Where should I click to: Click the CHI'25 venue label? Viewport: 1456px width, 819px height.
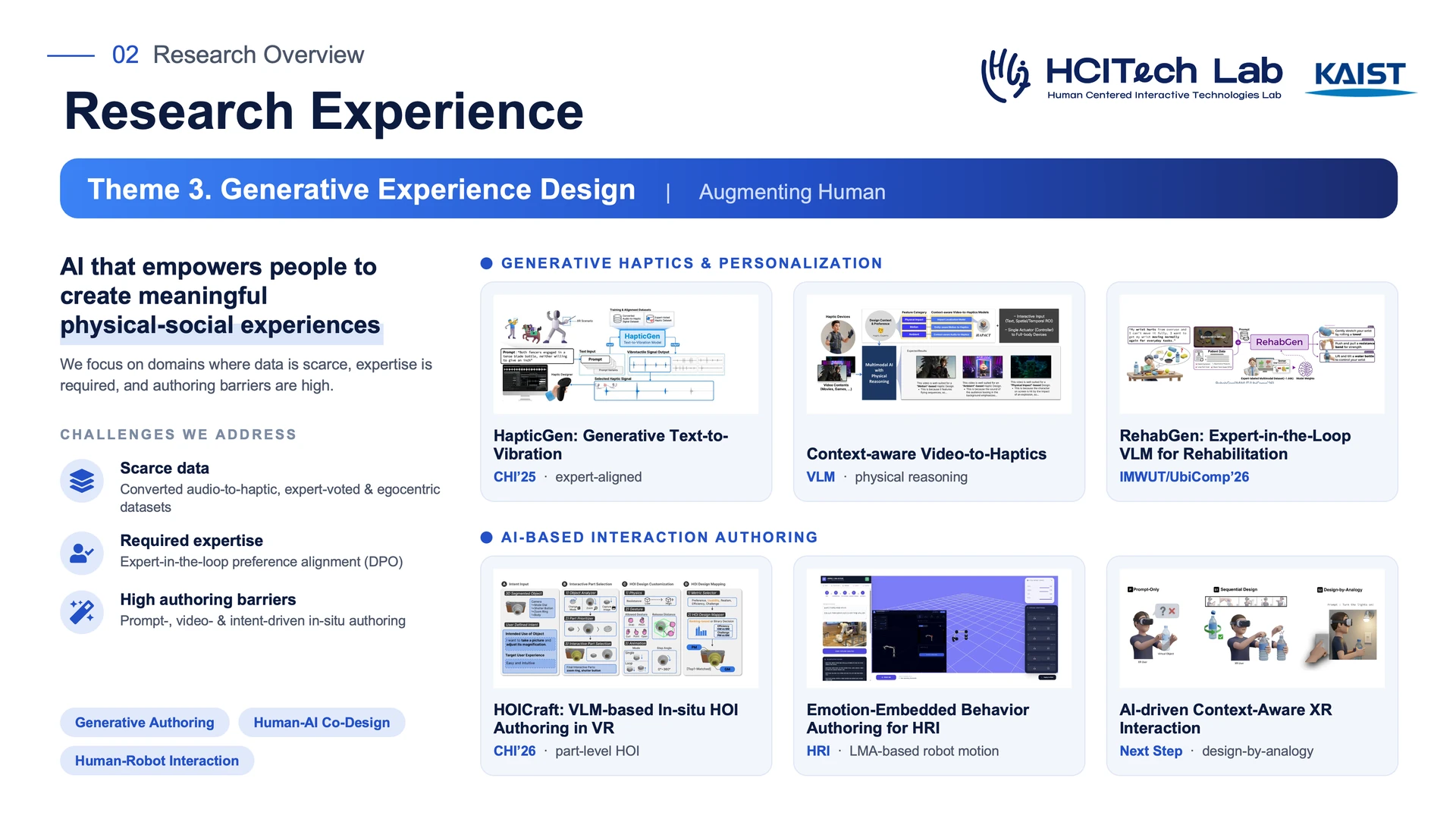514,477
